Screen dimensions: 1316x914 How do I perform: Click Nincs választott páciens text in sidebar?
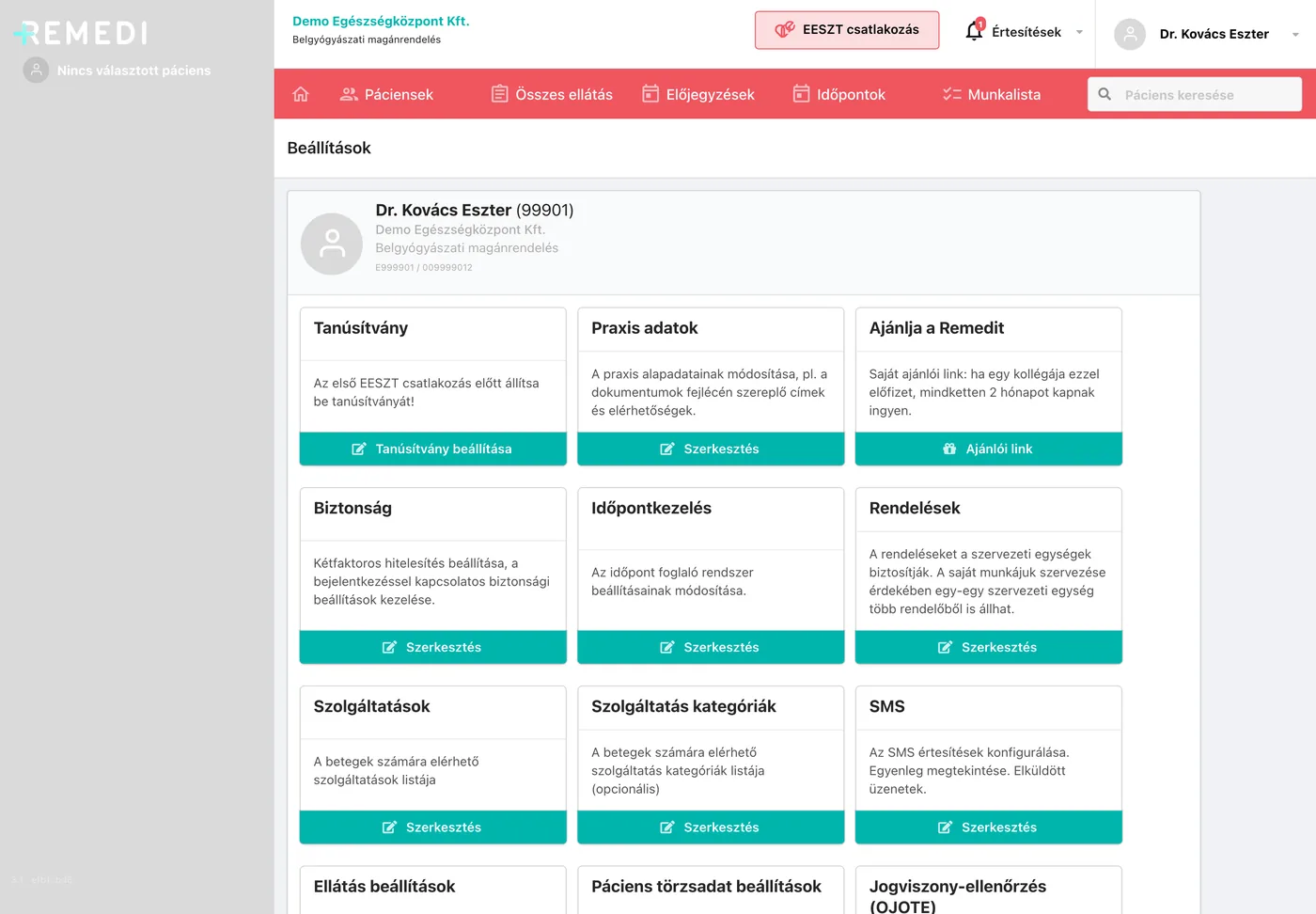(133, 71)
